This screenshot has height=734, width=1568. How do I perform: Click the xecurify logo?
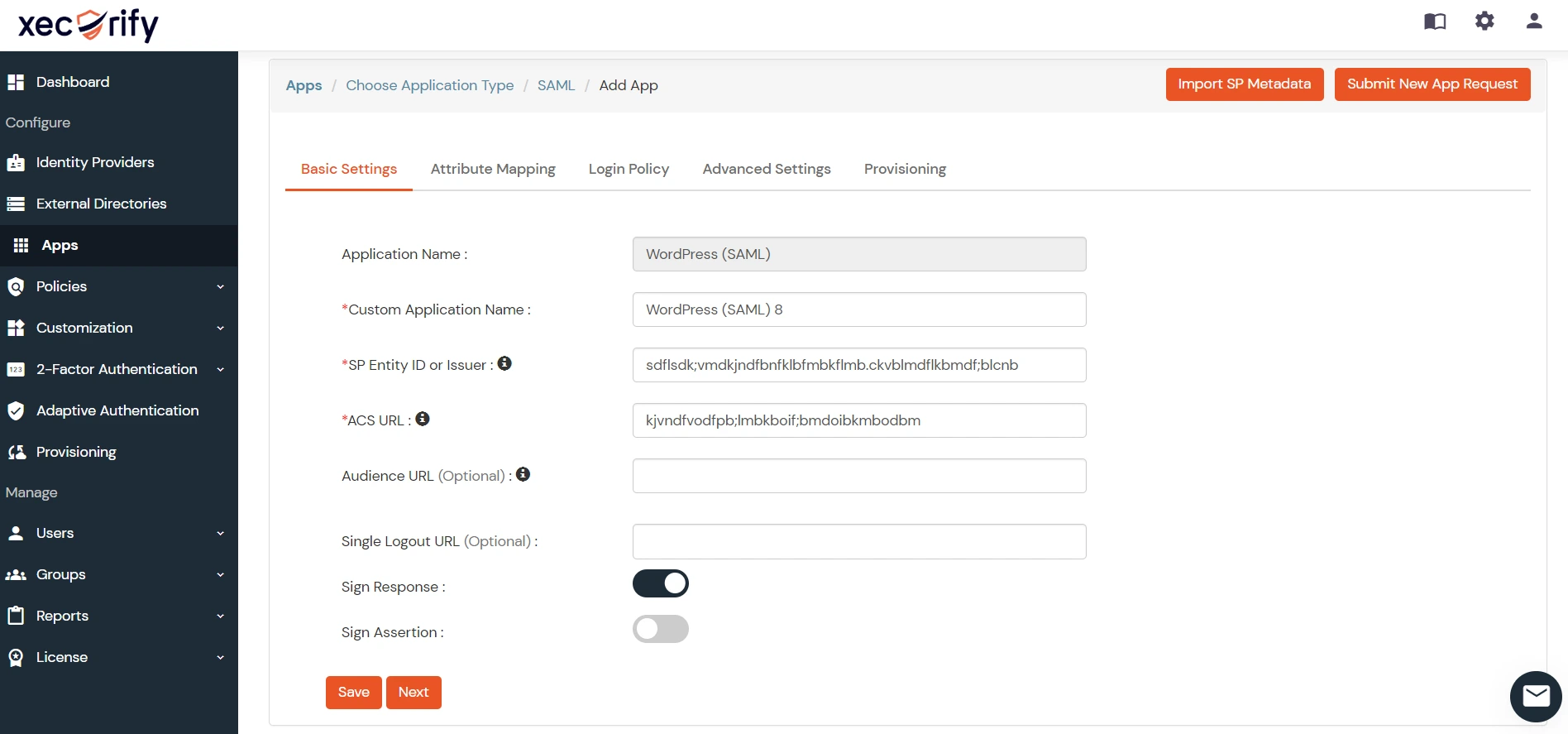click(88, 25)
